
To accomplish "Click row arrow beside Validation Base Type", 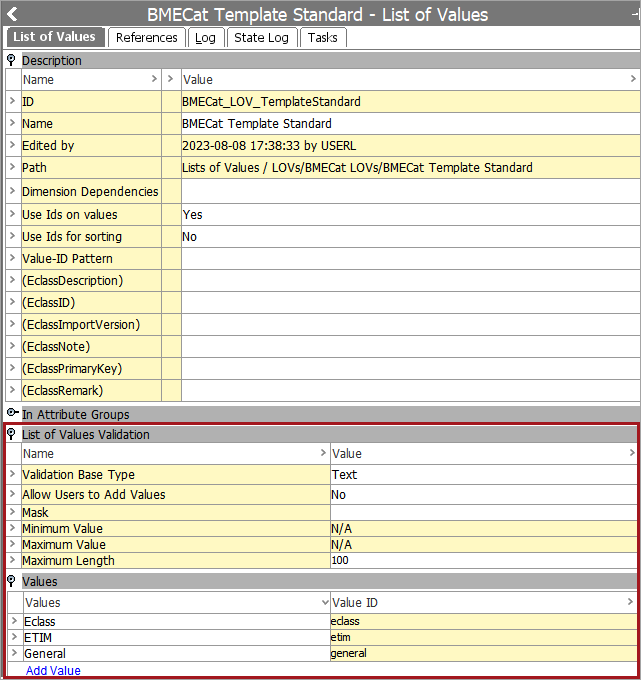I will point(12,475).
